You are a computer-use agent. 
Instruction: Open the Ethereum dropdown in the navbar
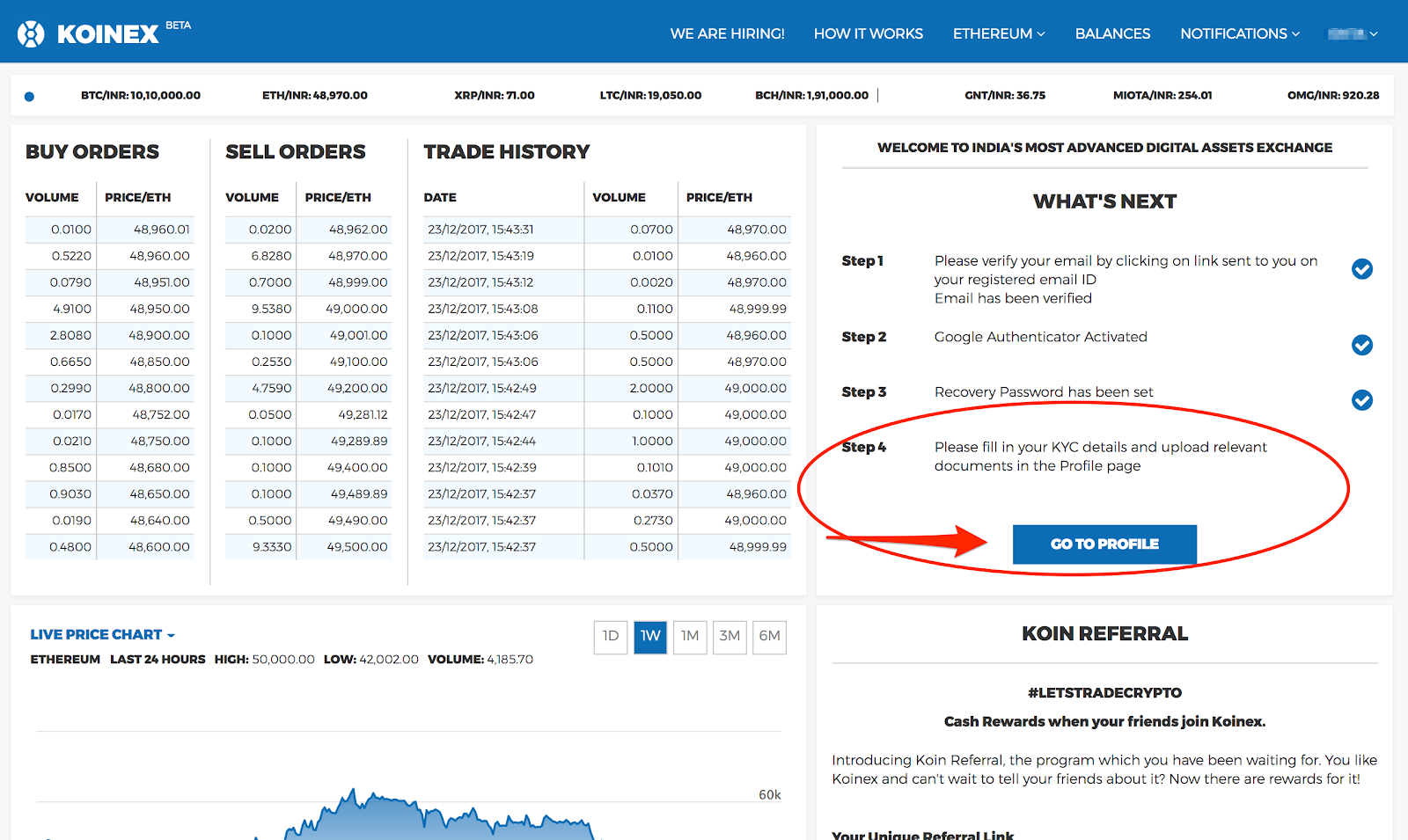tap(999, 33)
